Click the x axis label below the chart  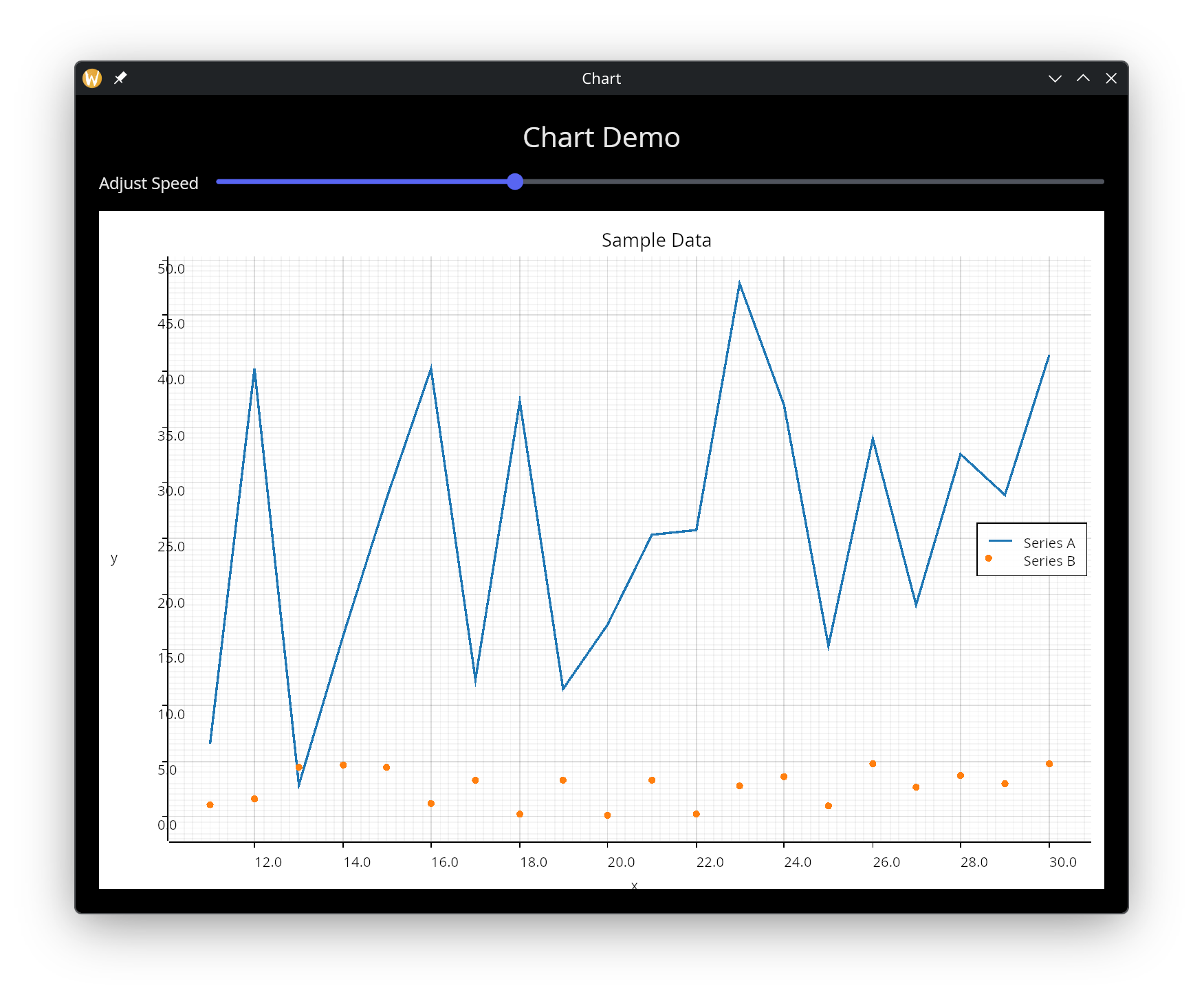(x=634, y=885)
